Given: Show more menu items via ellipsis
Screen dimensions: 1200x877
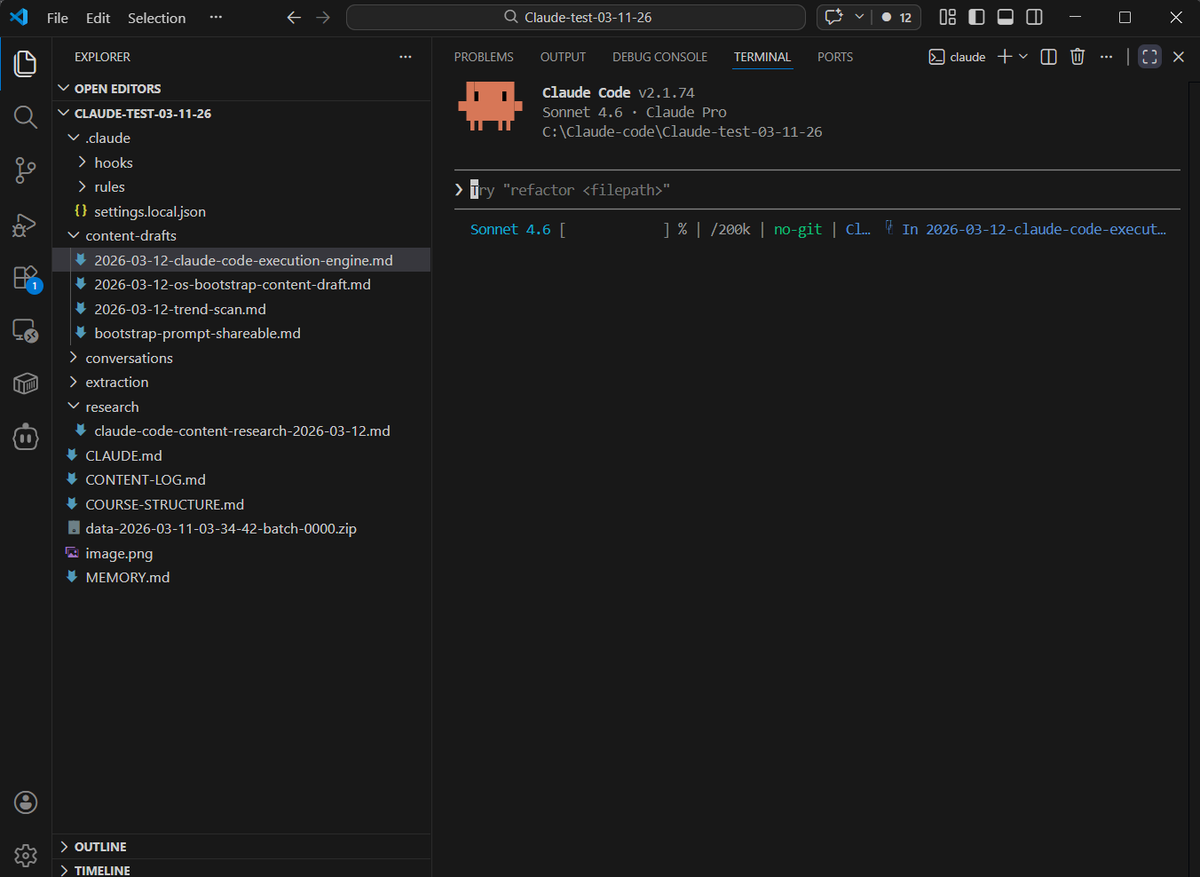Looking at the screenshot, I should pyautogui.click(x=216, y=17).
